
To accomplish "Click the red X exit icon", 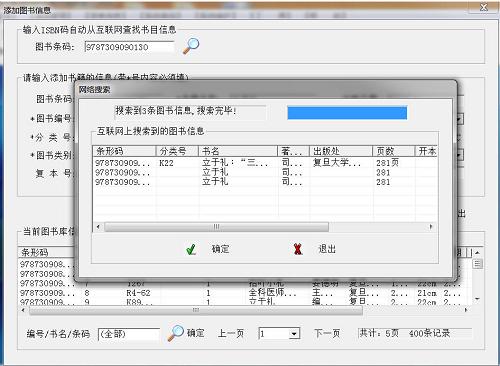I will tap(298, 249).
